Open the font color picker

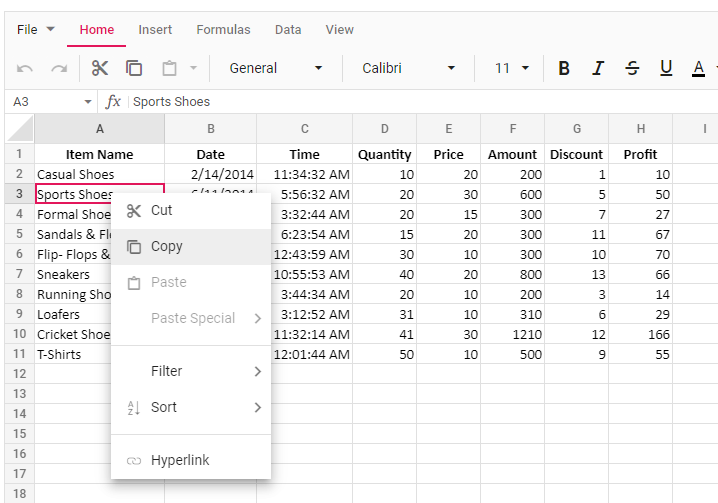pos(699,68)
